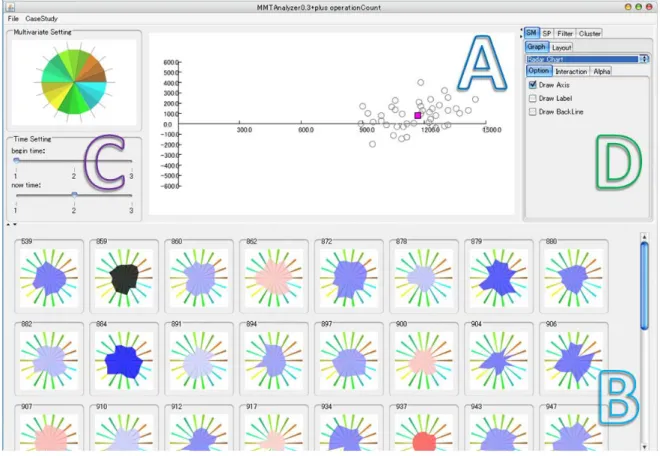Select radar chart thumbnail 910
660x456 pixels.
coord(124,432)
